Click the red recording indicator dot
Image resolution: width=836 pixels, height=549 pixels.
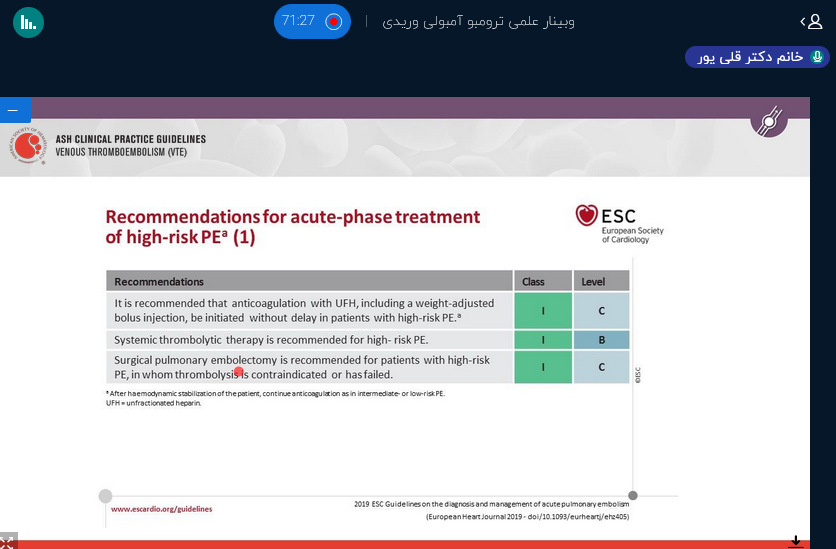(334, 22)
